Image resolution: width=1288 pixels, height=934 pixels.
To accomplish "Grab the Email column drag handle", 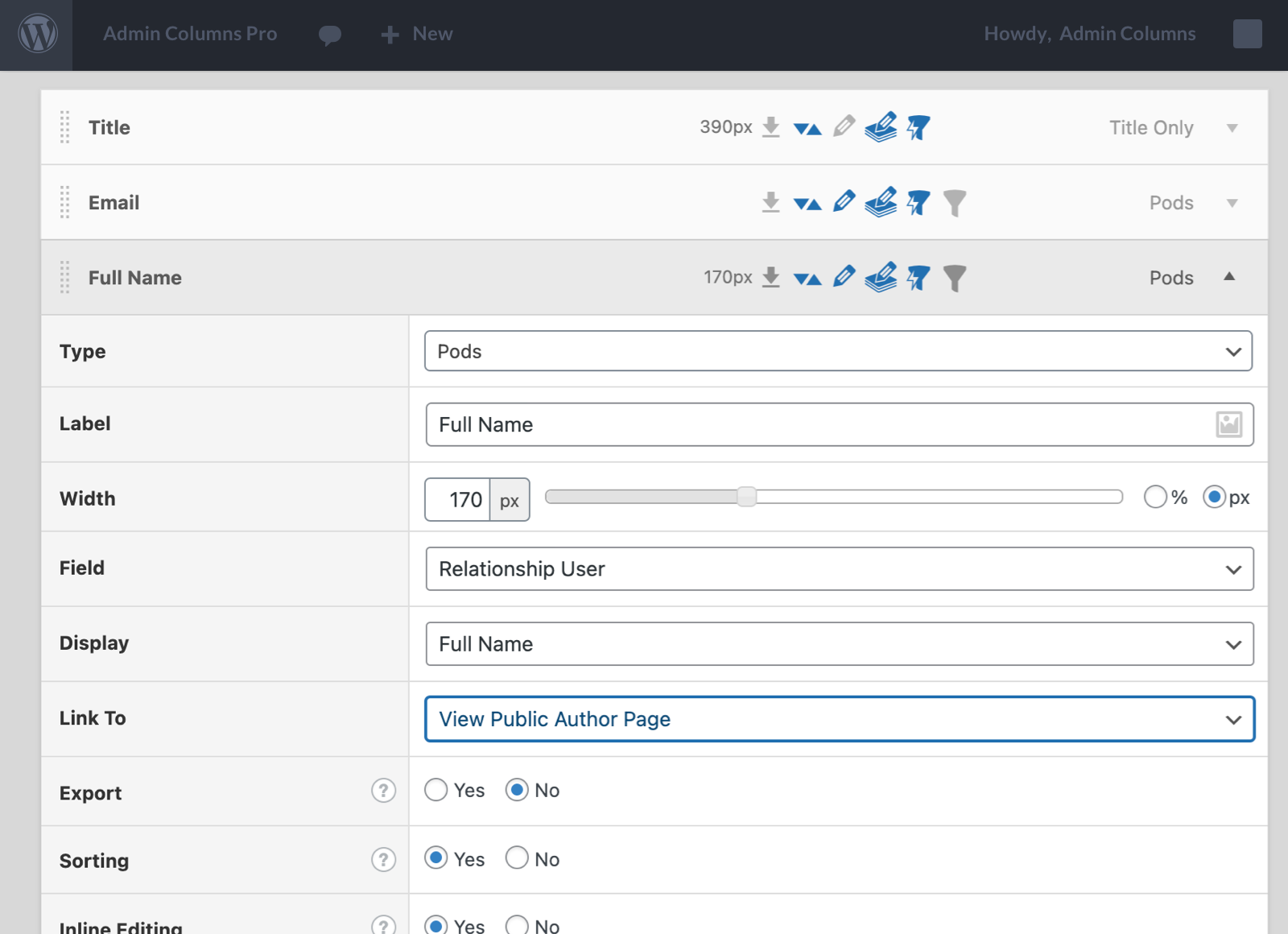I will [65, 202].
